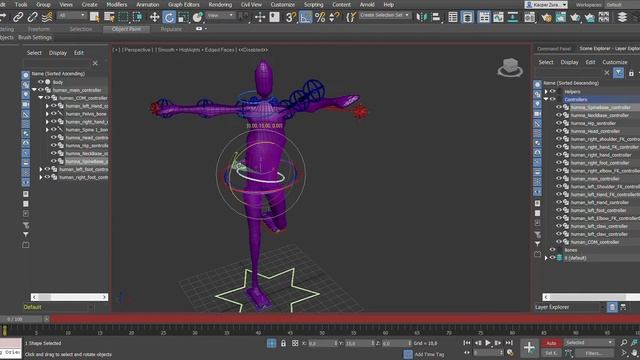
Task: Select the Unlink Selection tool
Action: tap(33, 17)
